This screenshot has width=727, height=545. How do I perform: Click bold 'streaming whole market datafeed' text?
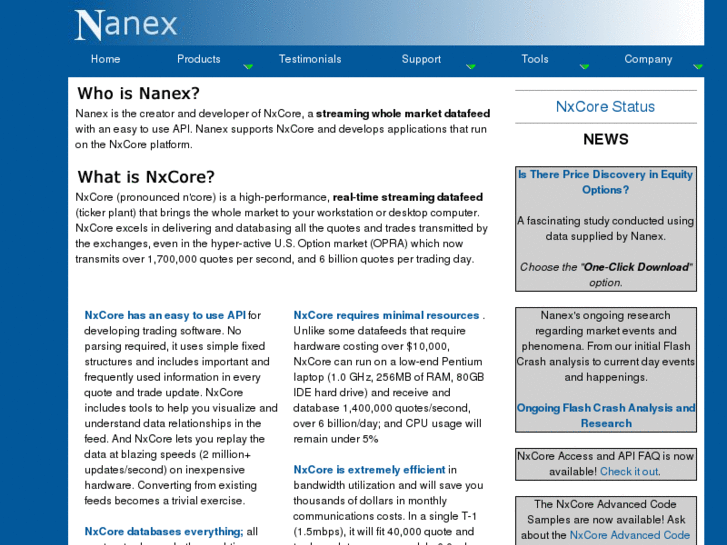(403, 114)
